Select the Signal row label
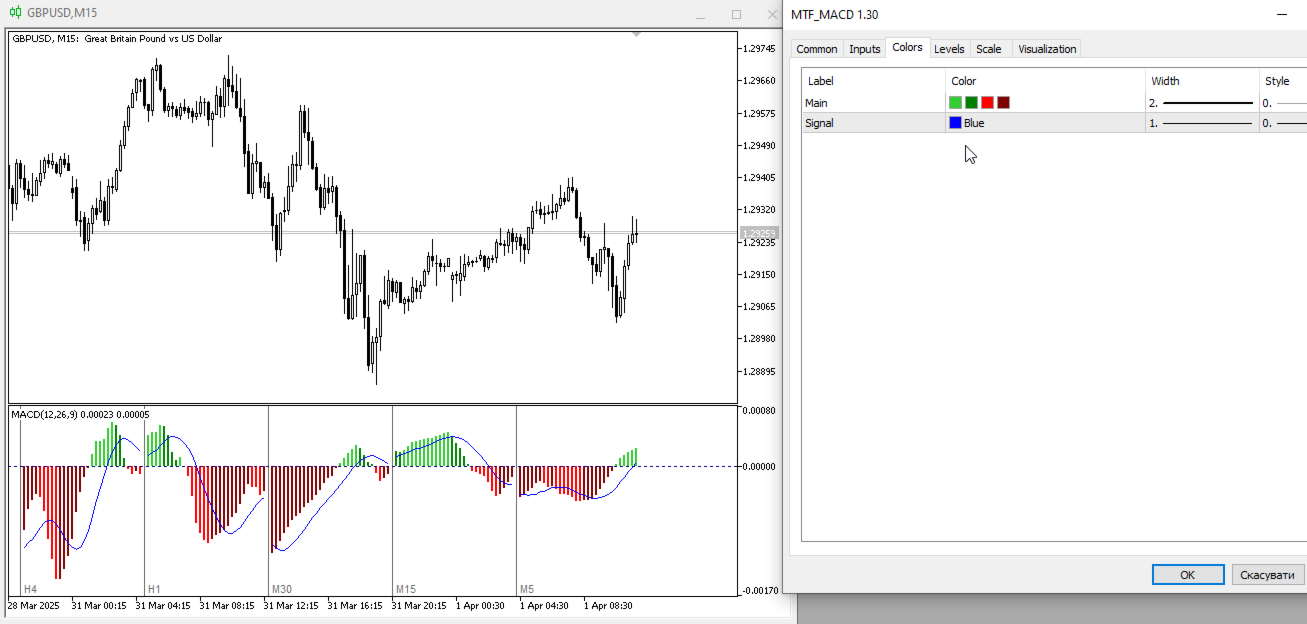This screenshot has width=1307, height=624. 819,123
